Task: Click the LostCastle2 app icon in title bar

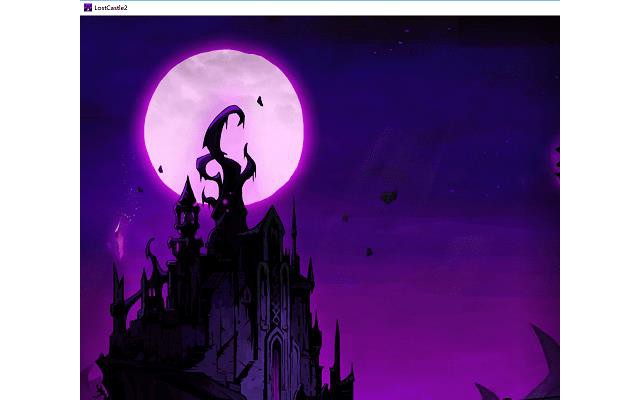Action: [x=88, y=7]
